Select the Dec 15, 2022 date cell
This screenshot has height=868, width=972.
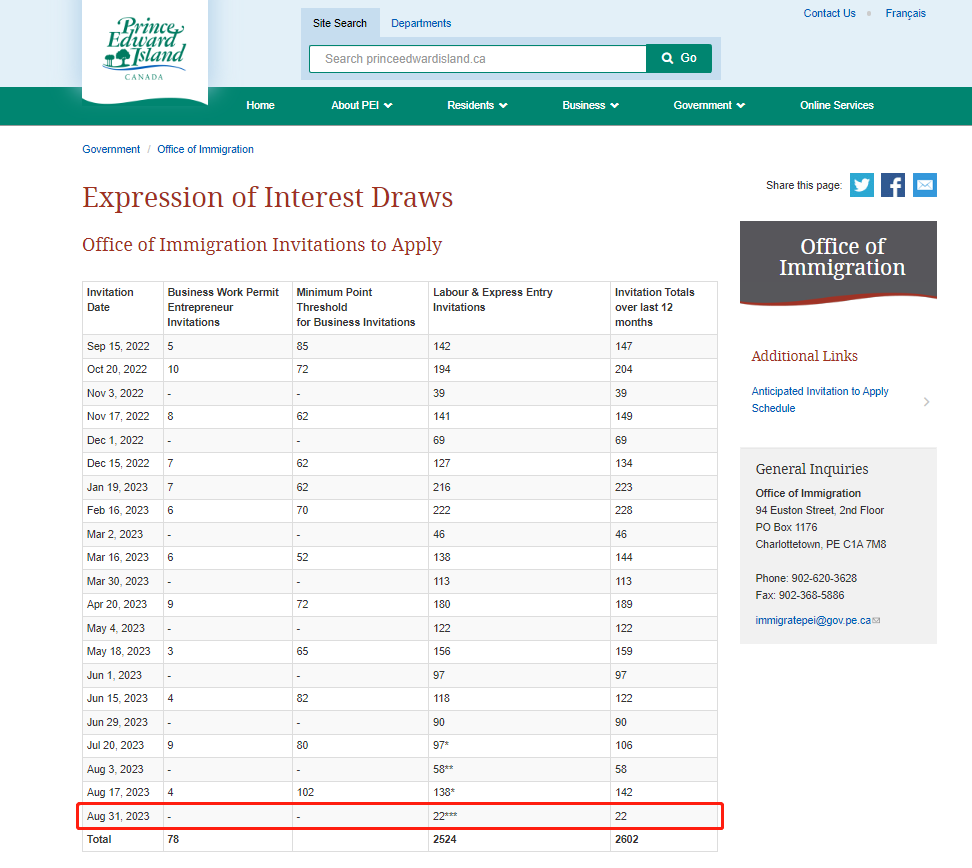coord(123,464)
